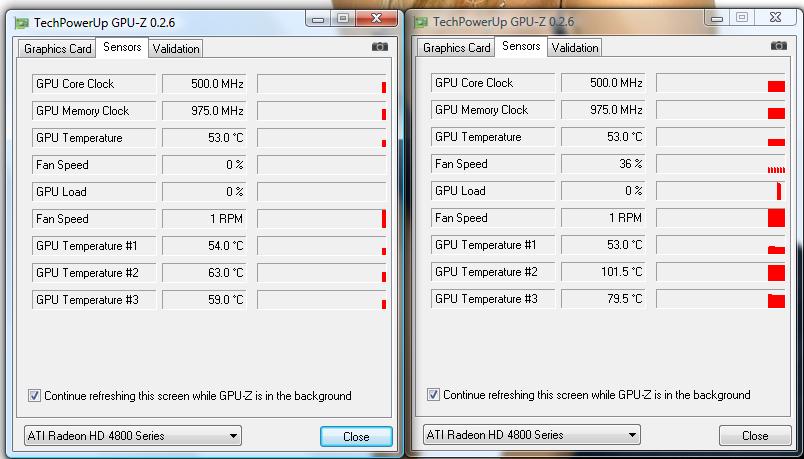Switch to Validation tab in right window
Viewport: 804px width, 459px height.
coord(575,48)
